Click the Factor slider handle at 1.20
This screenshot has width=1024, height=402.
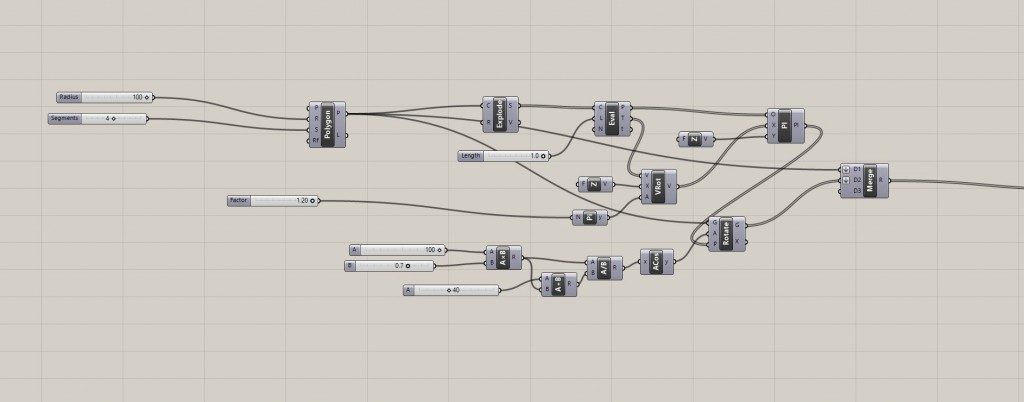pos(312,201)
